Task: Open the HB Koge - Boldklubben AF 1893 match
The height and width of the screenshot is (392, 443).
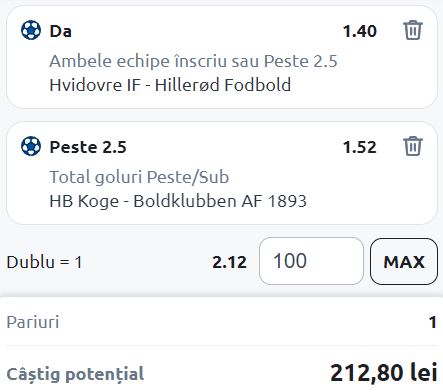Action: click(178, 201)
